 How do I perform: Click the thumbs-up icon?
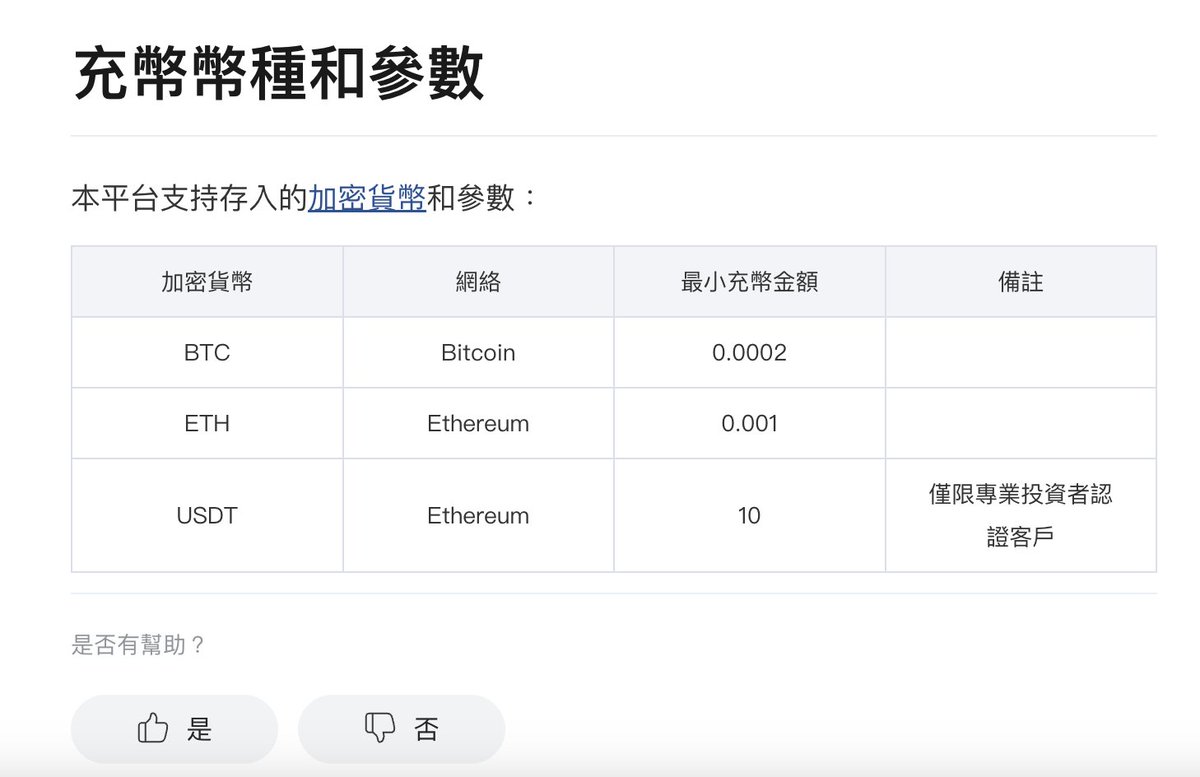152,728
